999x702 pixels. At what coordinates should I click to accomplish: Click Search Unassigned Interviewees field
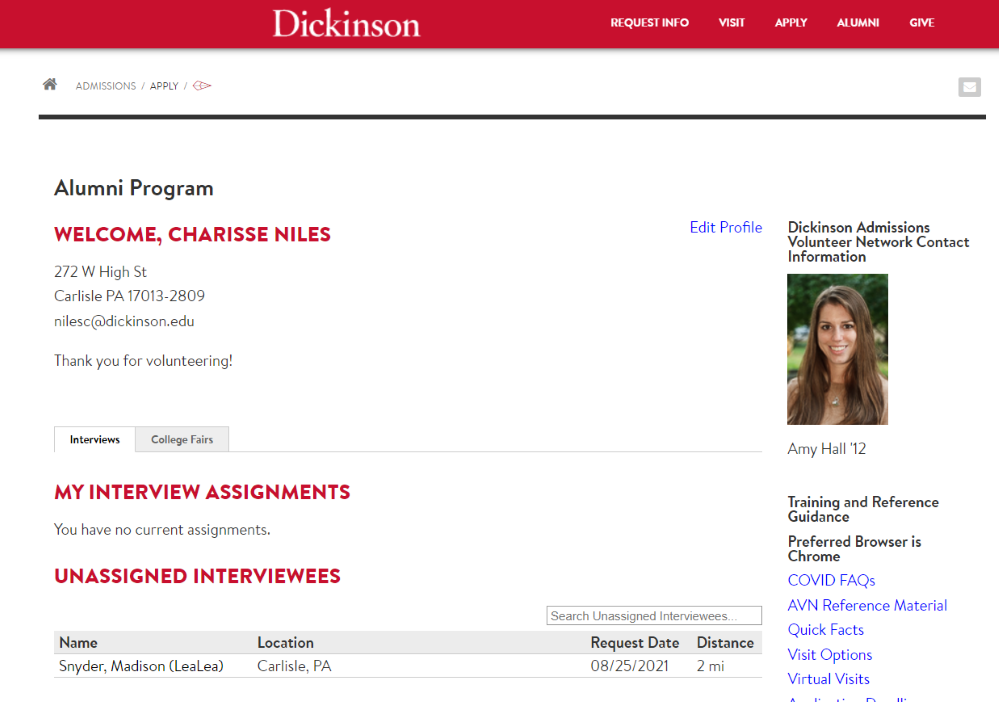[x=654, y=615]
